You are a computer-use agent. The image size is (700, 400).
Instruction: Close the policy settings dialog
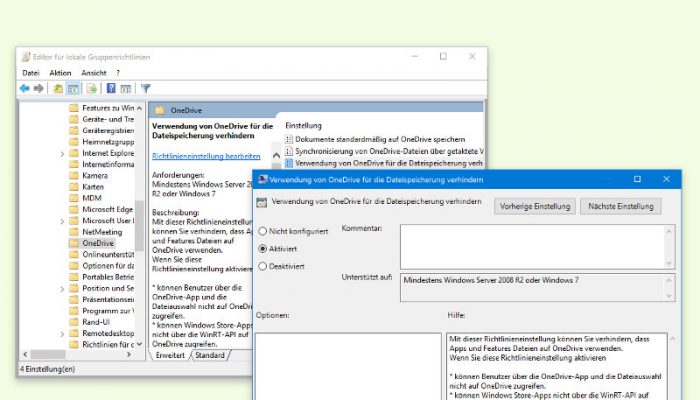point(666,179)
